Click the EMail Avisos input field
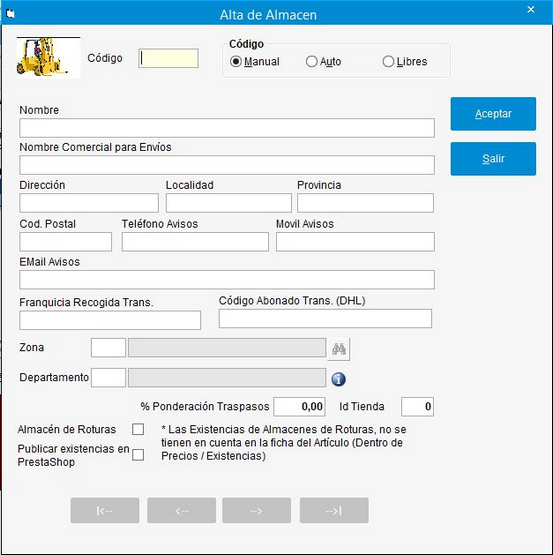This screenshot has width=553, height=555. (x=227, y=280)
